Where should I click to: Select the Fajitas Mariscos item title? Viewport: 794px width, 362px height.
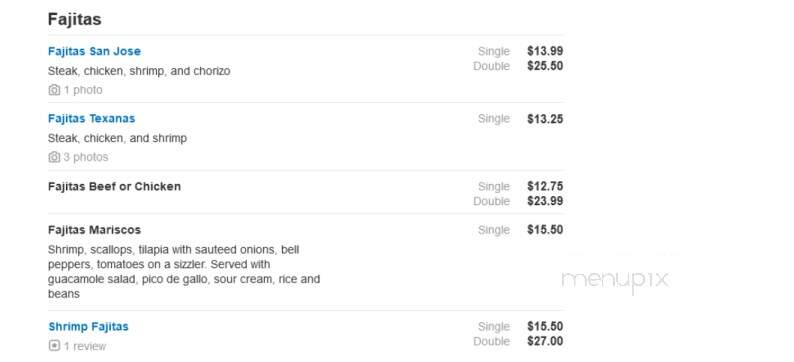[95, 230]
